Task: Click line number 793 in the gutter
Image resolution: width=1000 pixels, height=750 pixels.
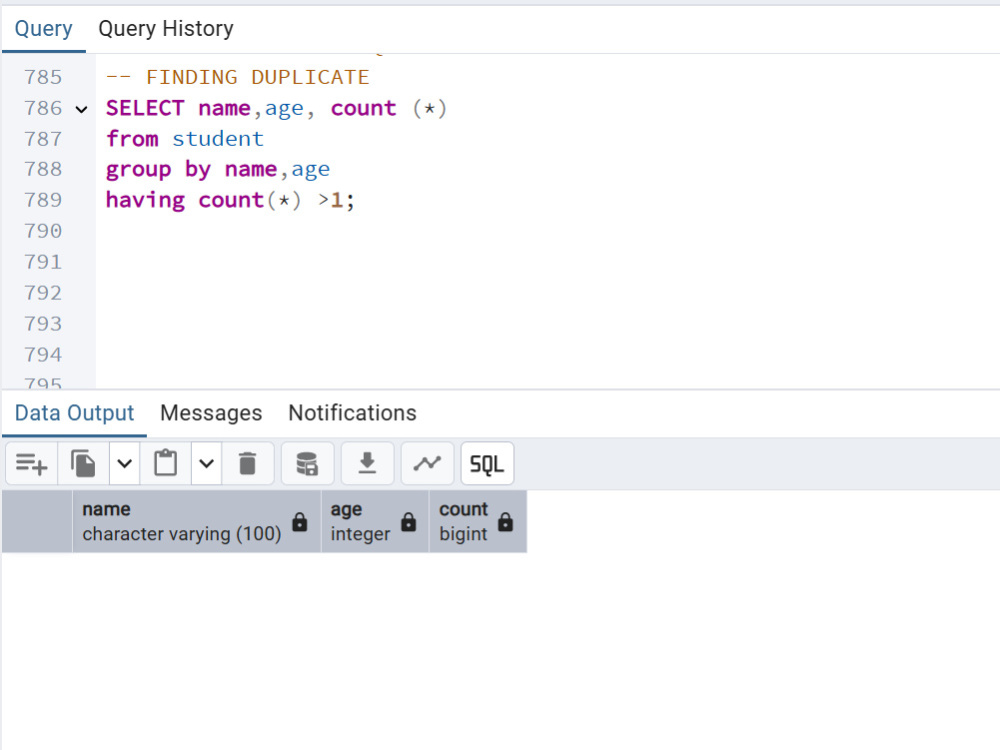Action: (x=43, y=324)
